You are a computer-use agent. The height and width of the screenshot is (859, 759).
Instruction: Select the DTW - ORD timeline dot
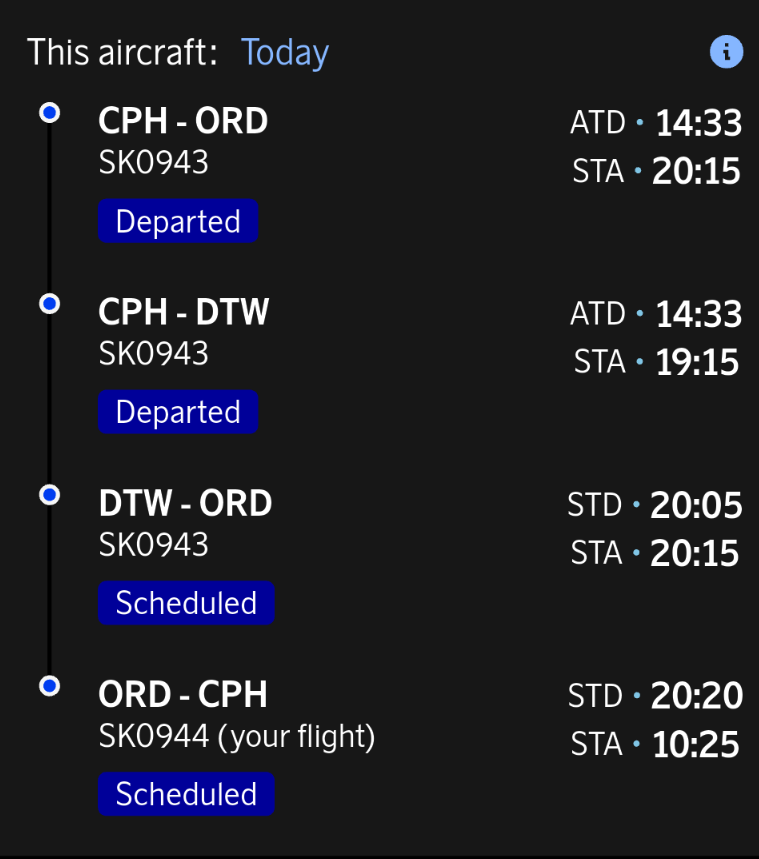point(49,495)
